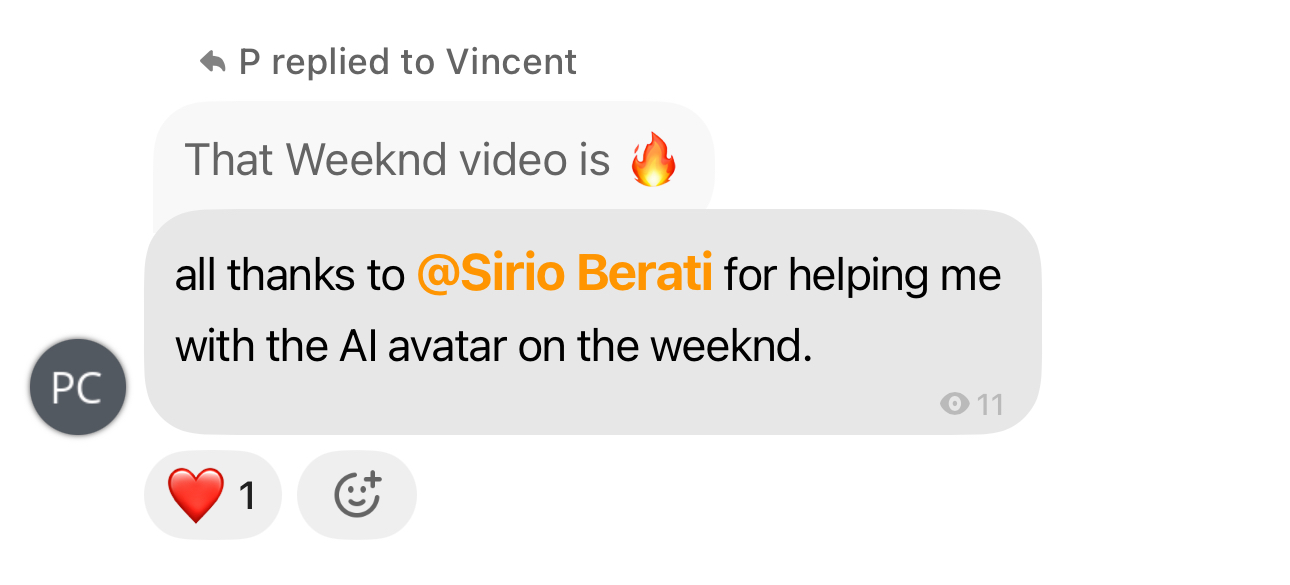The image size is (1290, 585).
Task: Click the view count number 11
Action: coord(990,404)
